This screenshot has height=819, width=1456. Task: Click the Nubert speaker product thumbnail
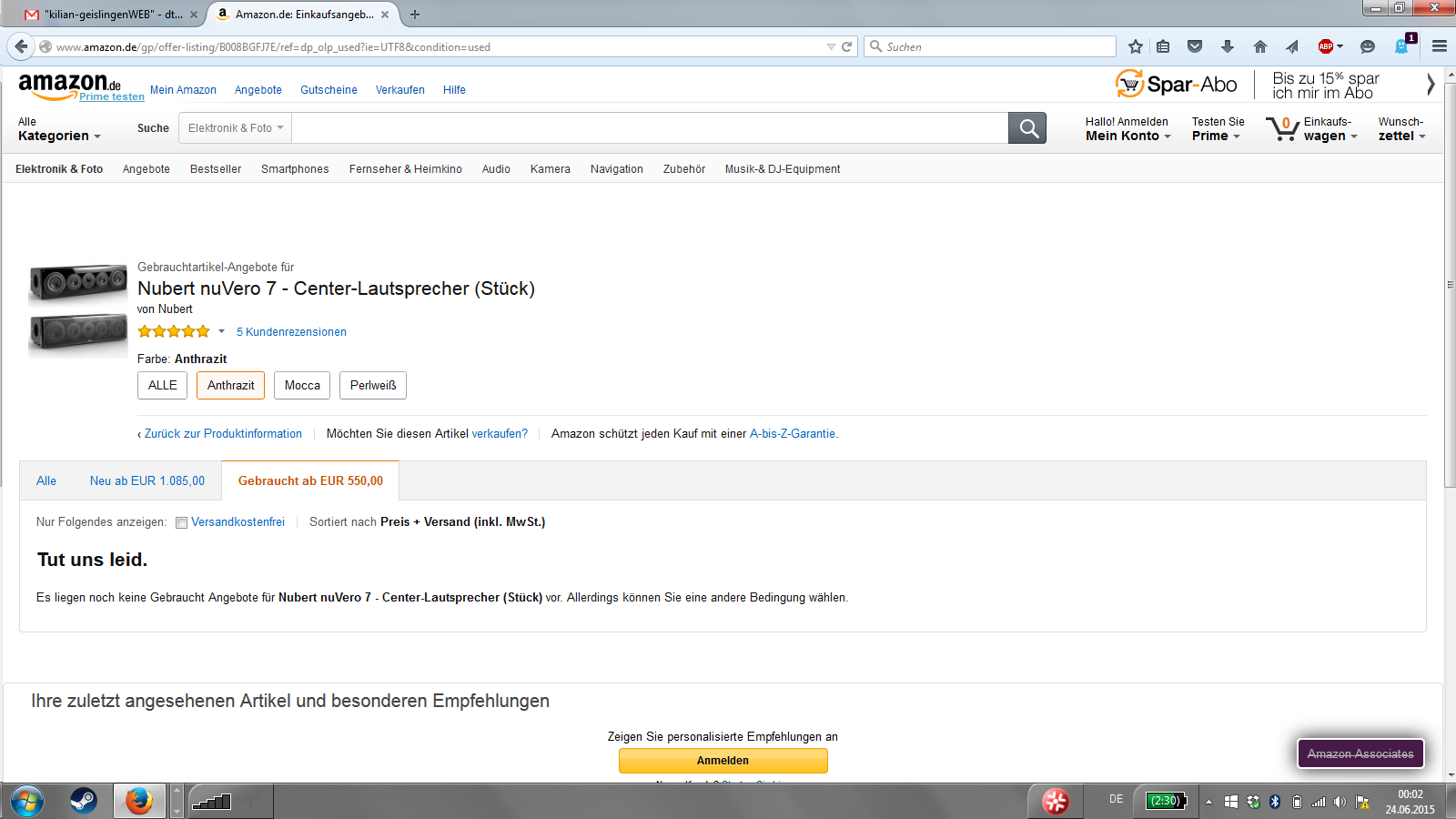(x=78, y=308)
